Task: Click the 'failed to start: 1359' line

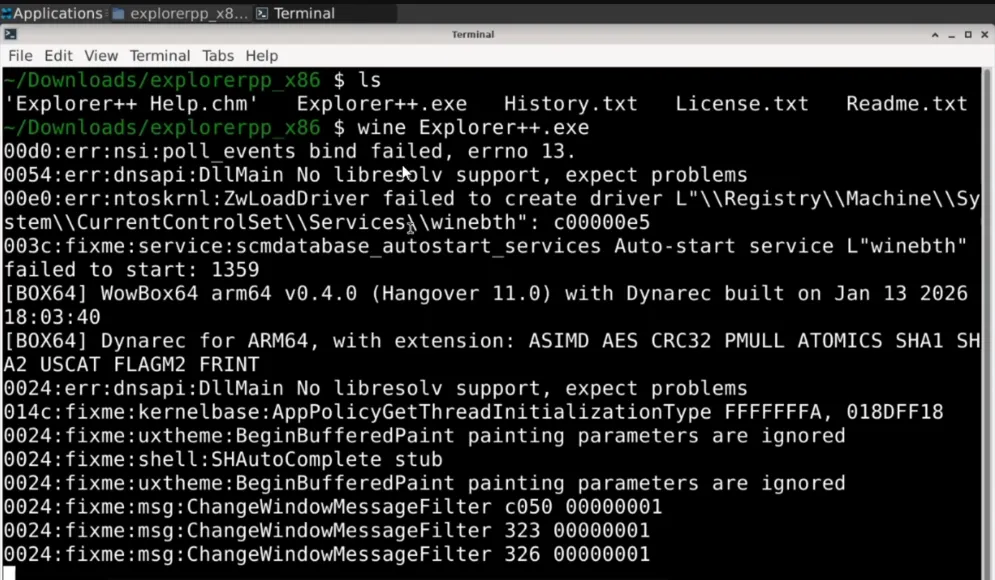Action: point(131,270)
